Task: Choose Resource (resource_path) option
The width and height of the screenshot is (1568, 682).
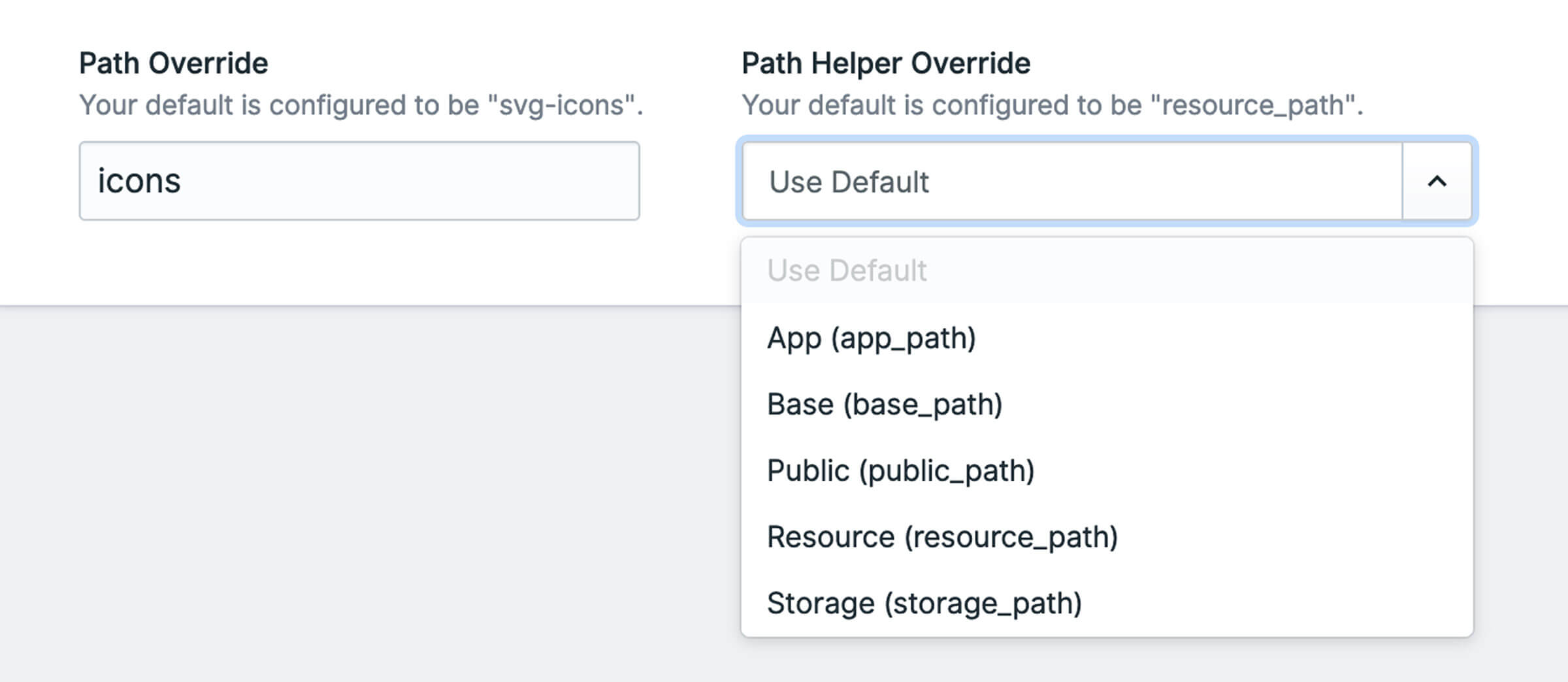Action: coord(942,537)
